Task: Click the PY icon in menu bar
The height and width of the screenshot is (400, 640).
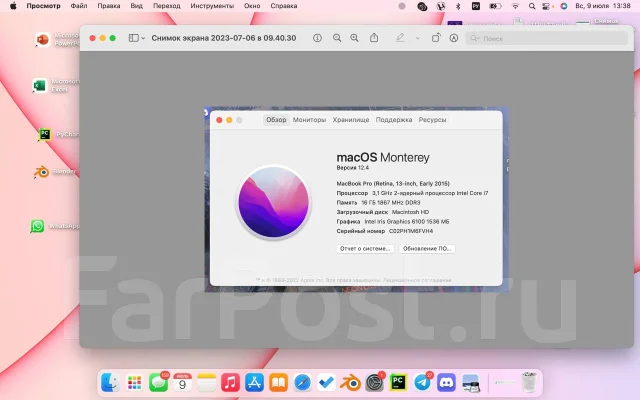Action: [476, 6]
